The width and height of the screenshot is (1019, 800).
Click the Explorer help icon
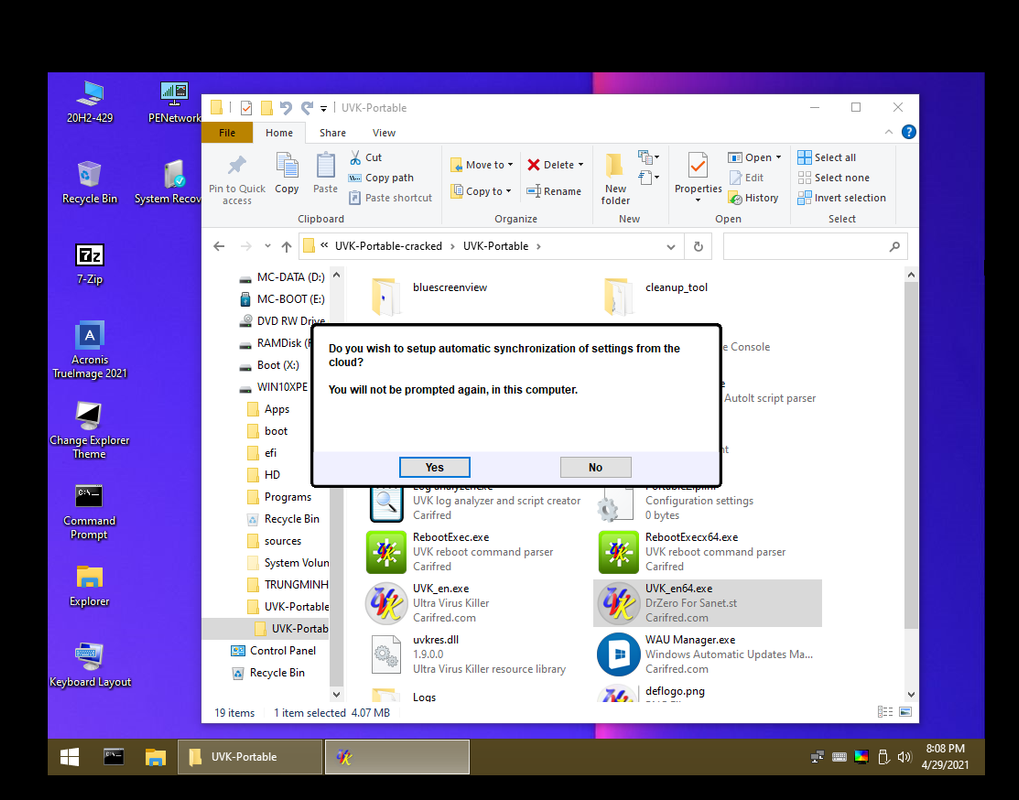pyautogui.click(x=909, y=132)
